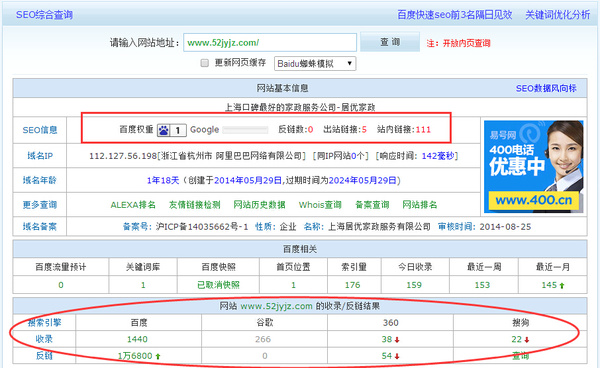Click the 反链数 value 0
Image resolution: width=600 pixels, height=368 pixels.
point(310,130)
